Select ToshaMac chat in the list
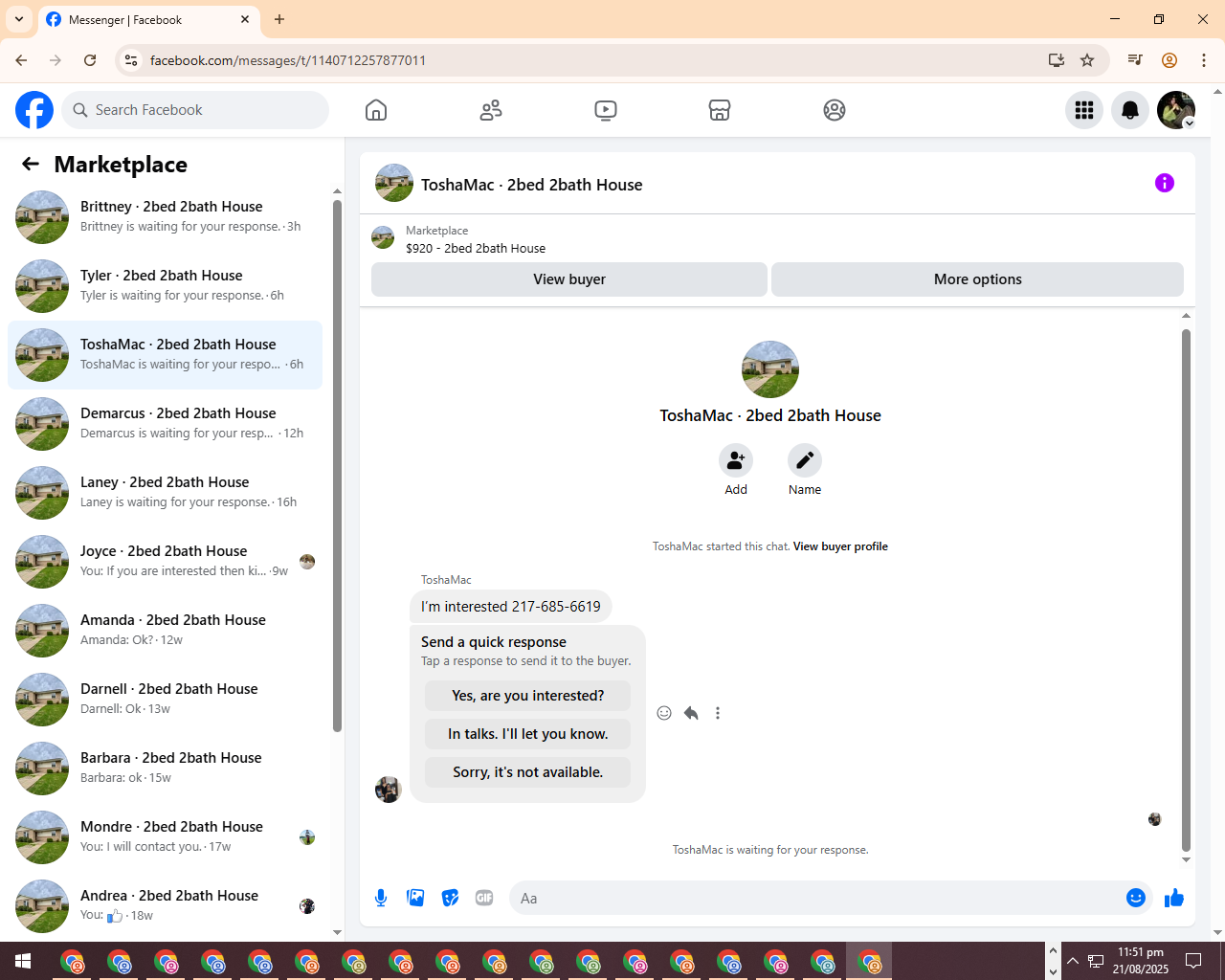The height and width of the screenshot is (980, 1225). tap(165, 355)
